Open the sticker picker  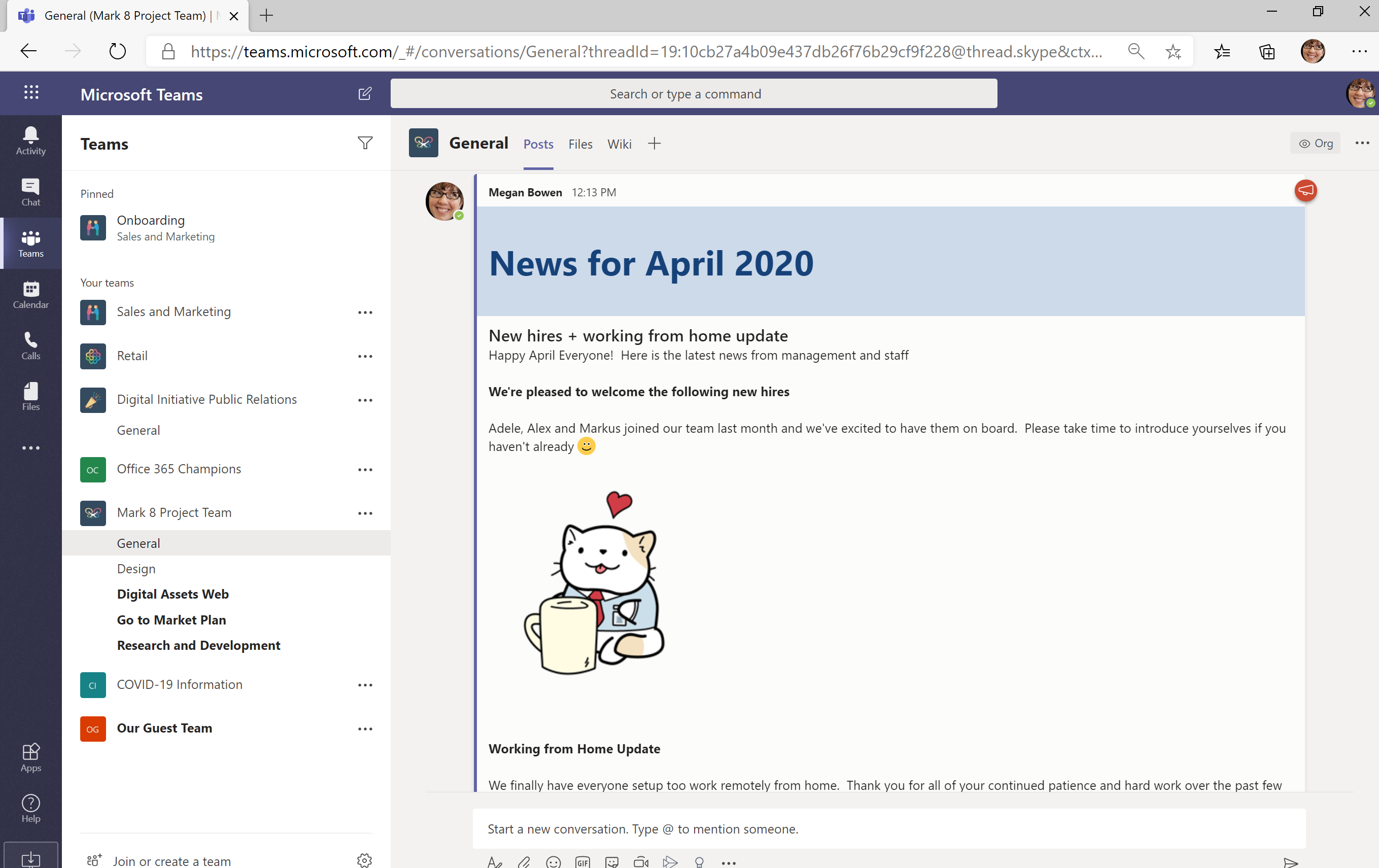(611, 862)
